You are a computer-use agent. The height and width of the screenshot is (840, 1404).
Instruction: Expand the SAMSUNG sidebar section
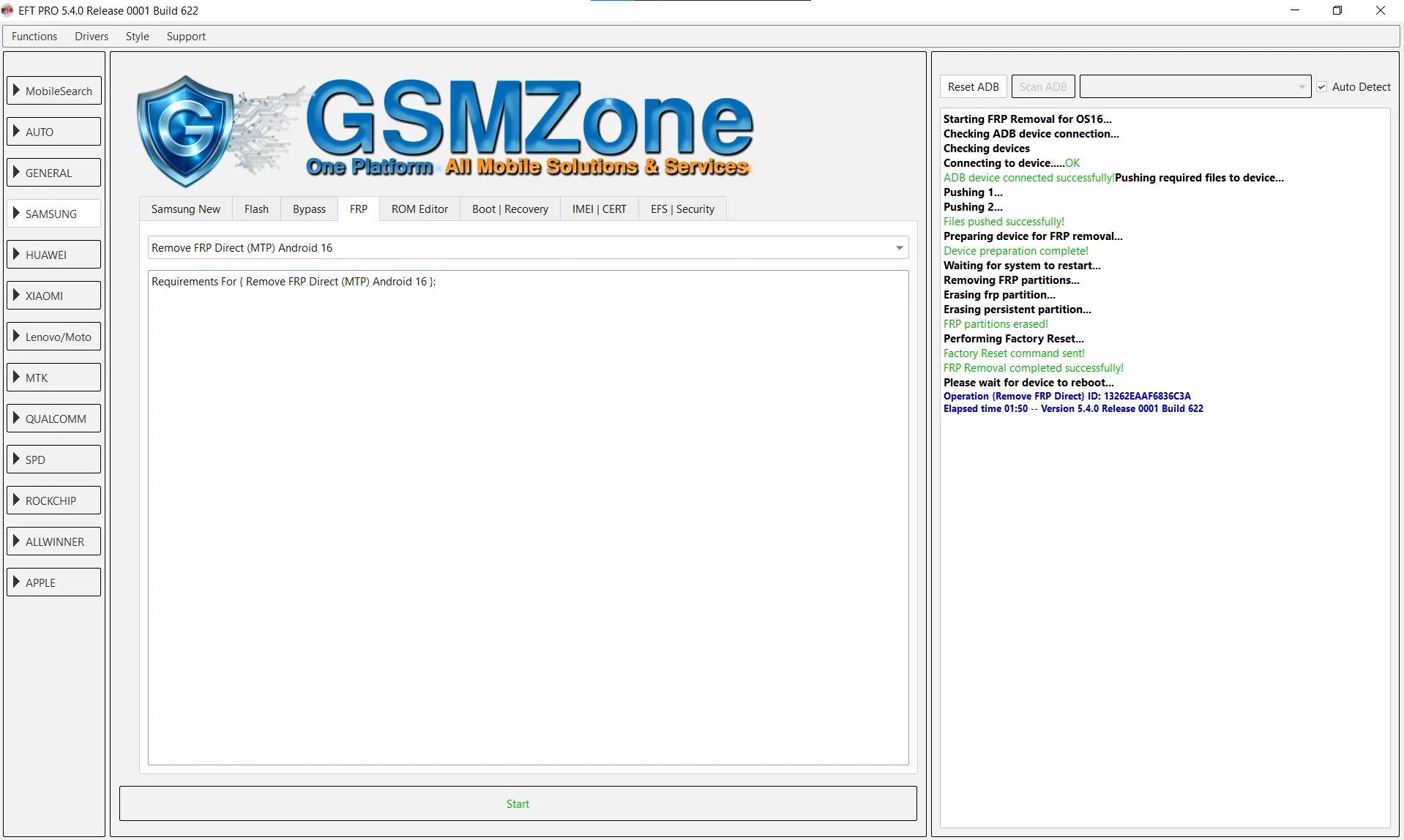(53, 214)
